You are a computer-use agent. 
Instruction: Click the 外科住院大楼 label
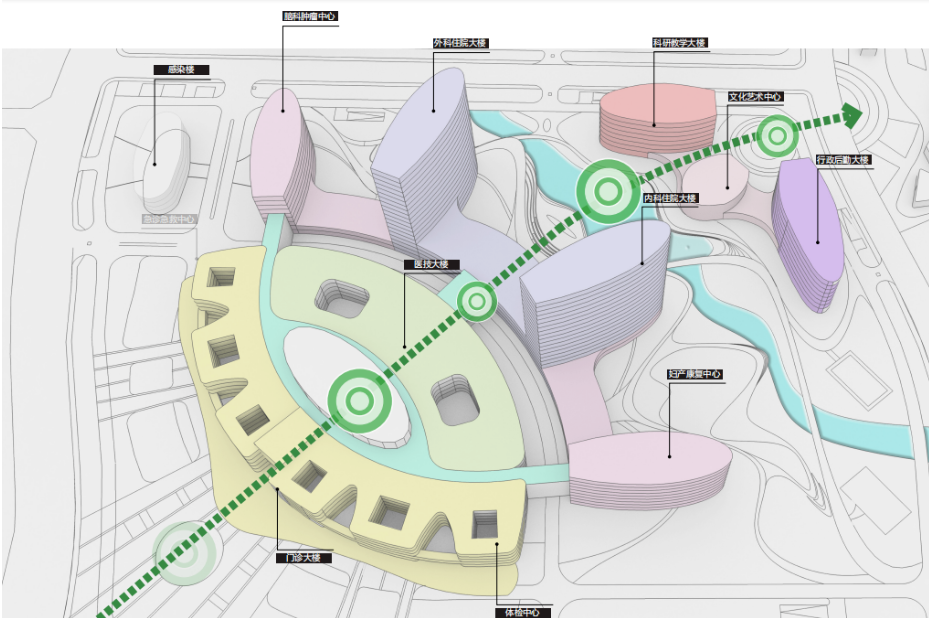pos(460,44)
